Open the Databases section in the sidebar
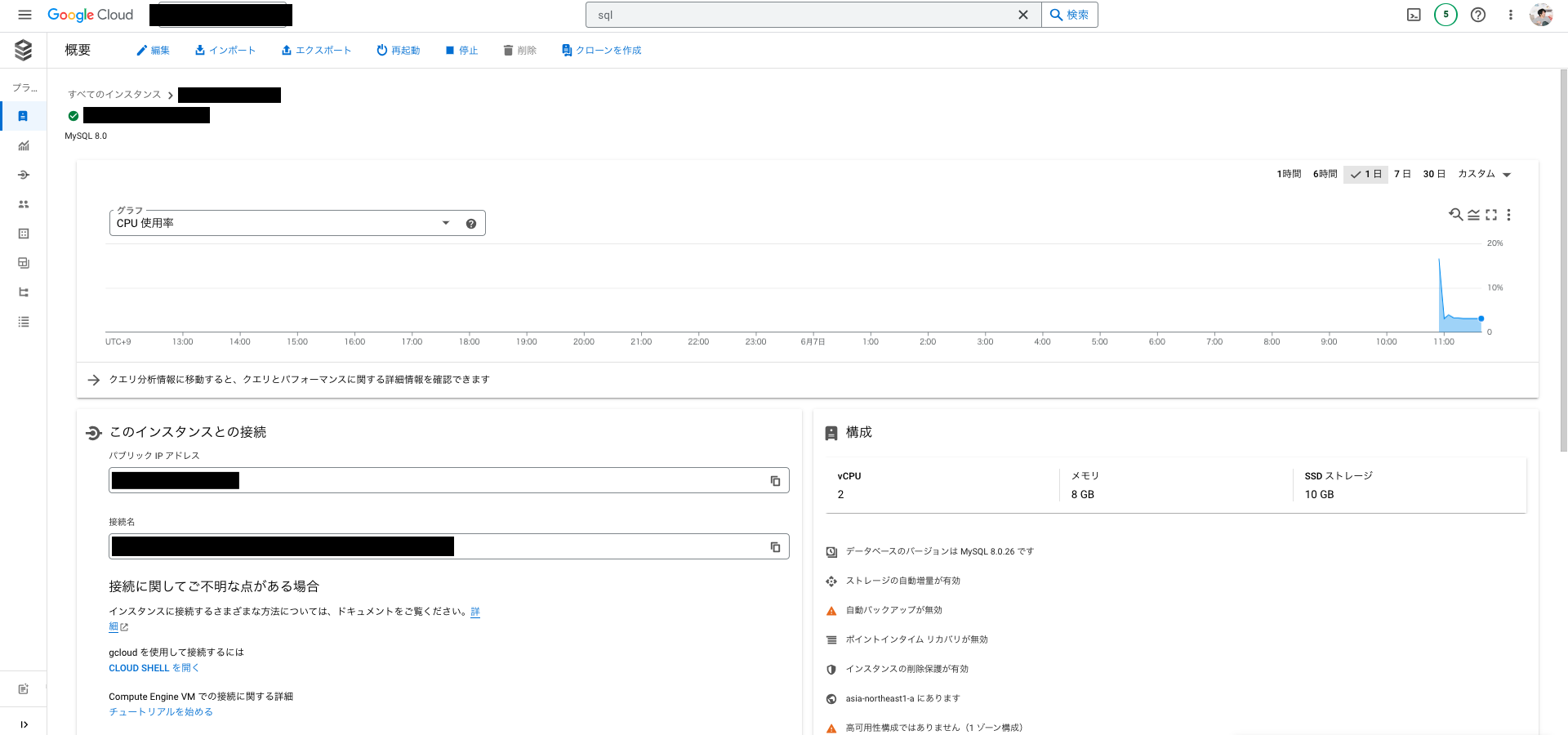The width and height of the screenshot is (1568, 735). pos(24,234)
